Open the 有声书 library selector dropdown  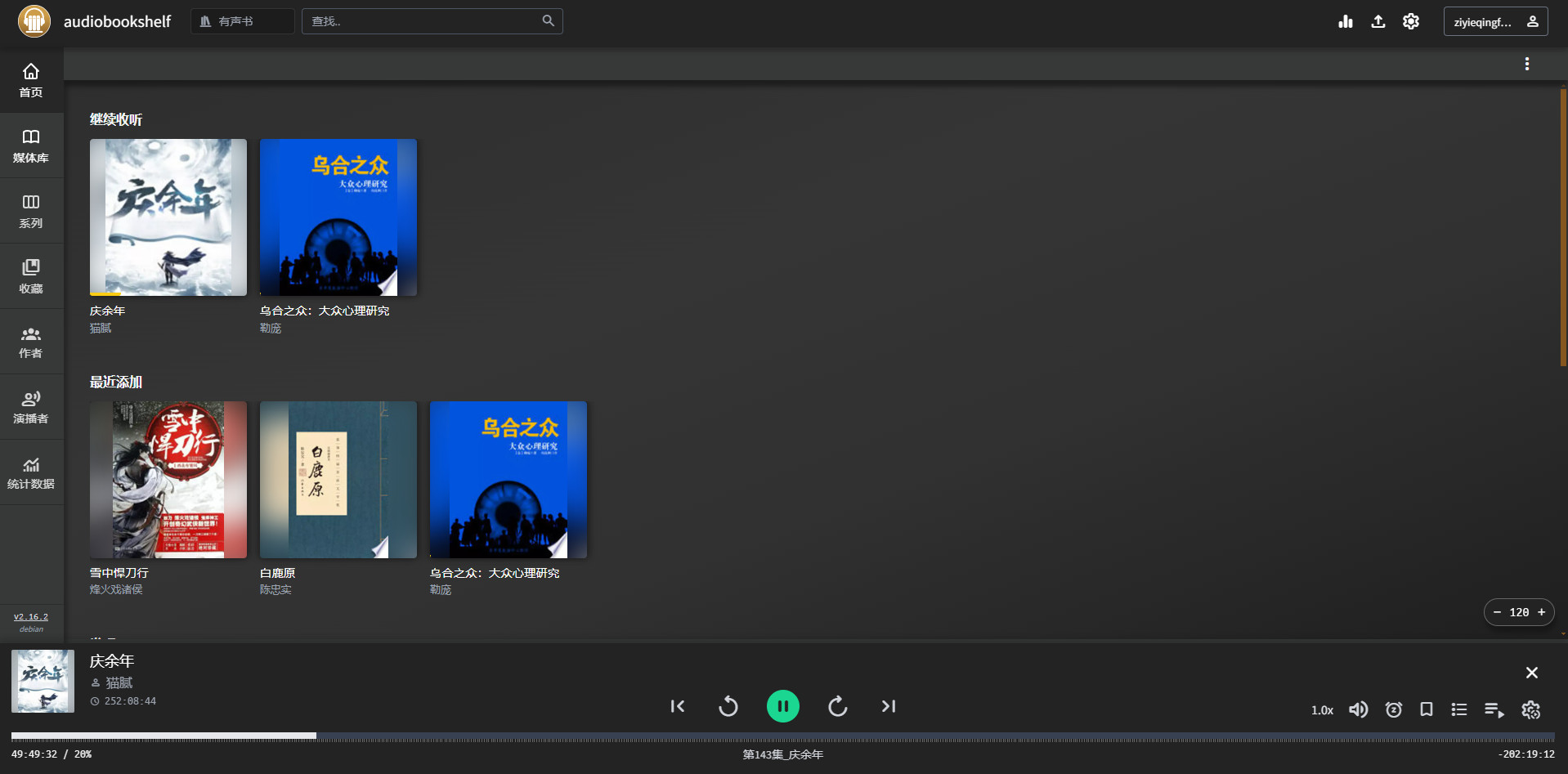click(x=243, y=21)
